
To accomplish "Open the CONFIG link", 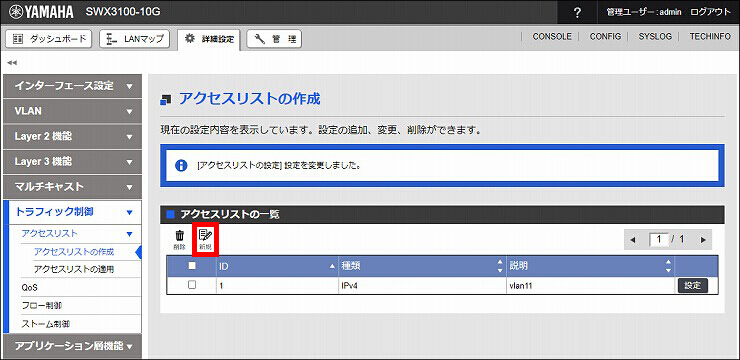I will (605, 36).
